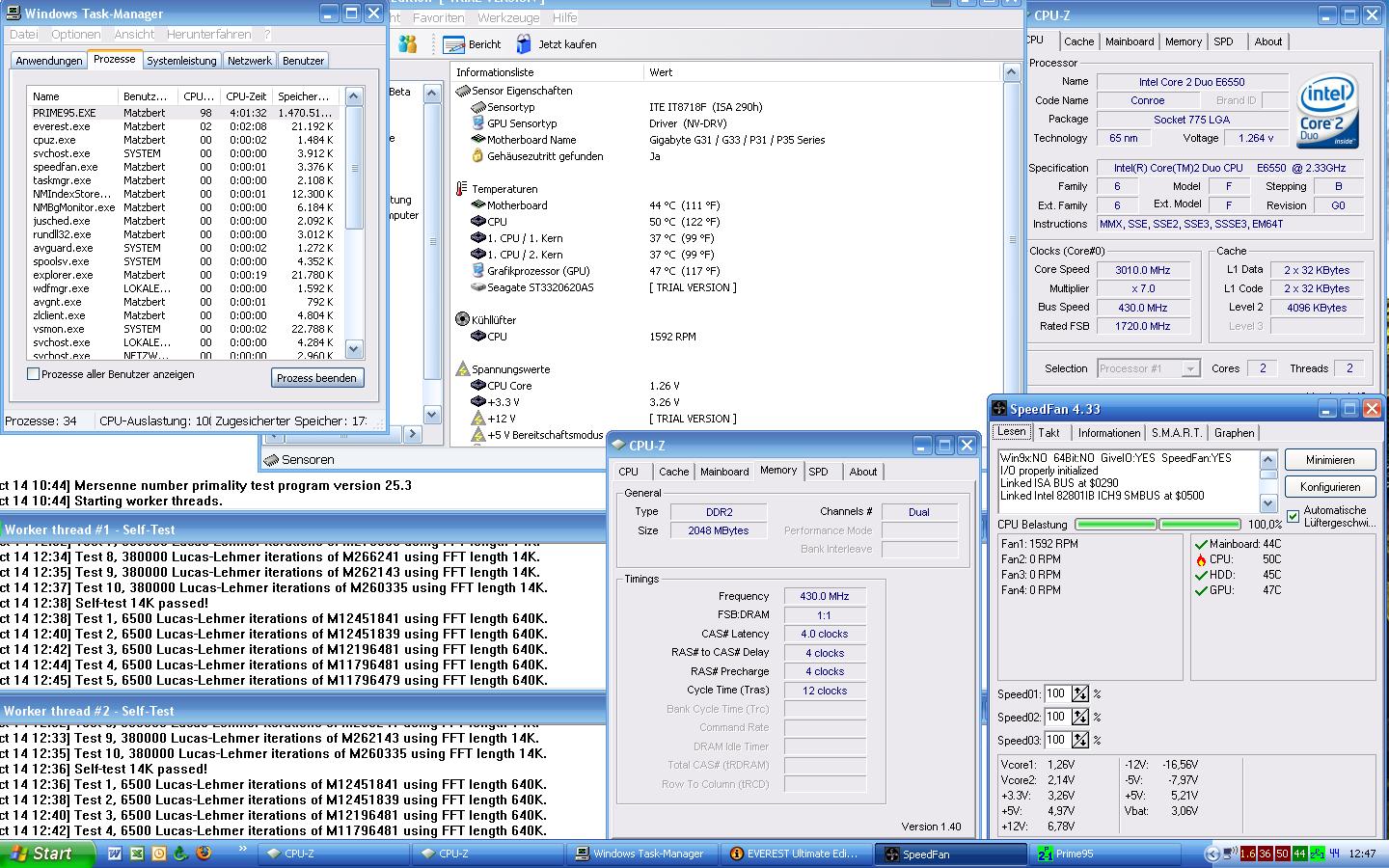
Task: Open Word from quick launch
Action: 115,854
